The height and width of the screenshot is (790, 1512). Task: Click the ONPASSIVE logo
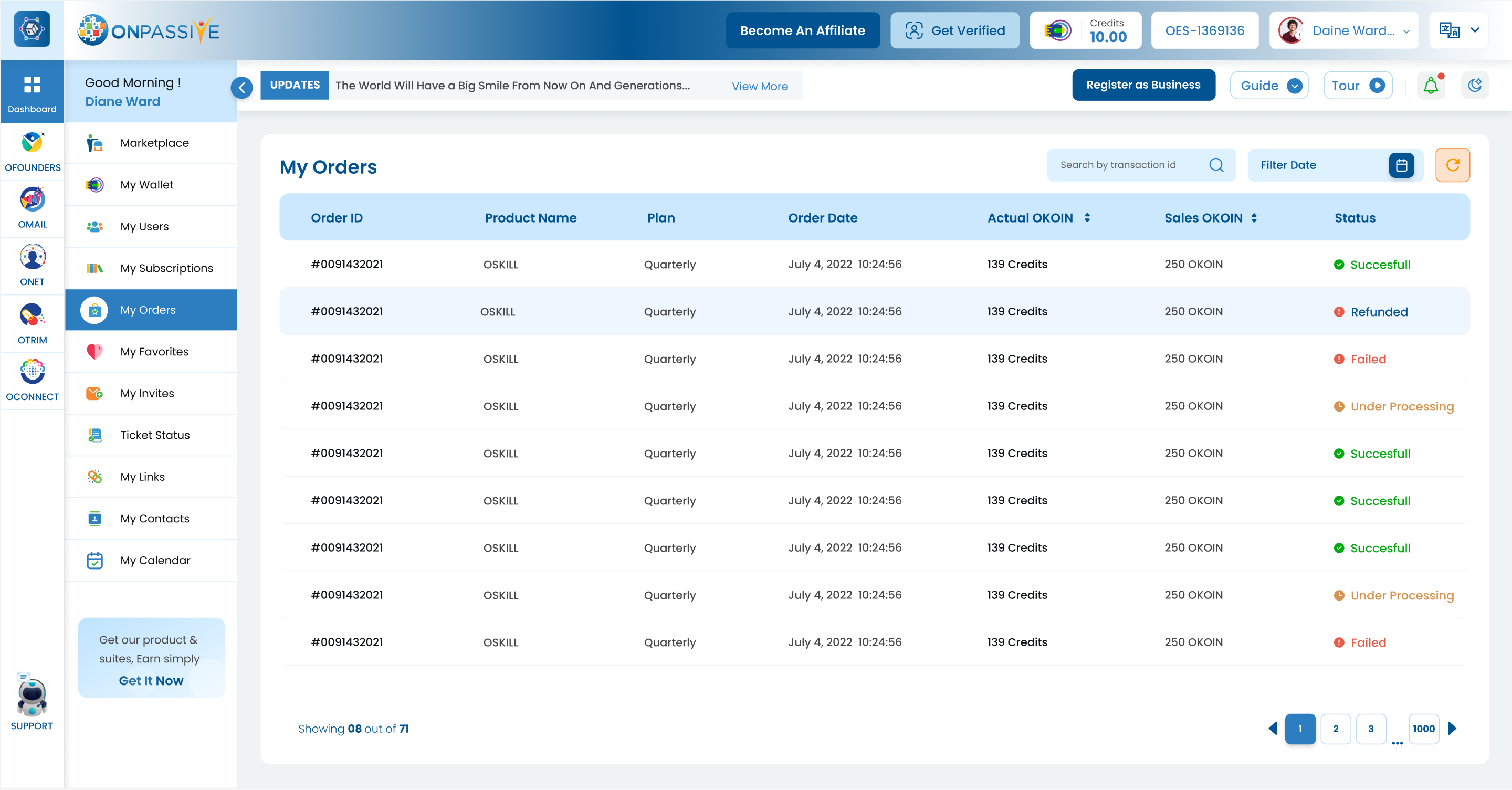(x=149, y=30)
